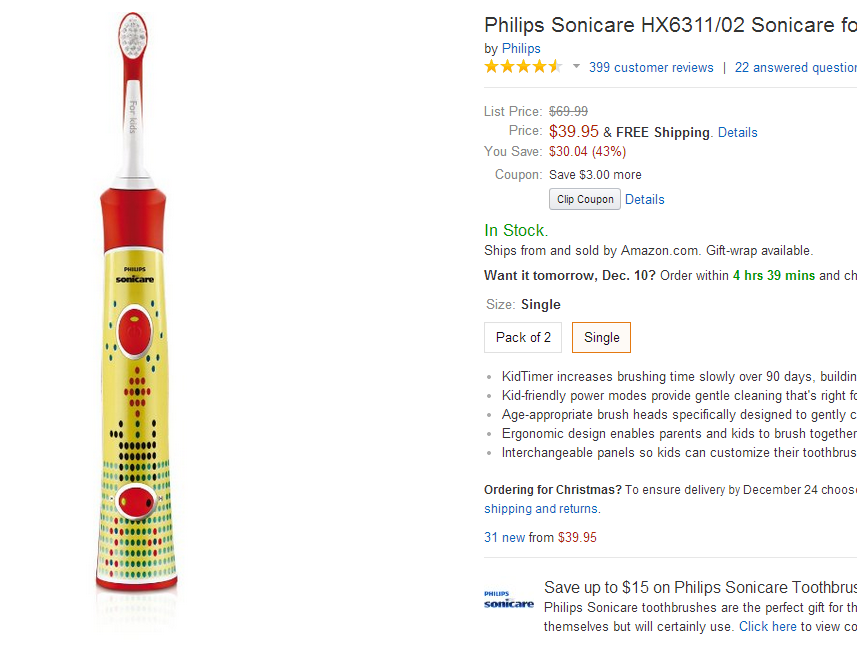
Task: Open FREE Shipping Details link
Action: tap(737, 132)
